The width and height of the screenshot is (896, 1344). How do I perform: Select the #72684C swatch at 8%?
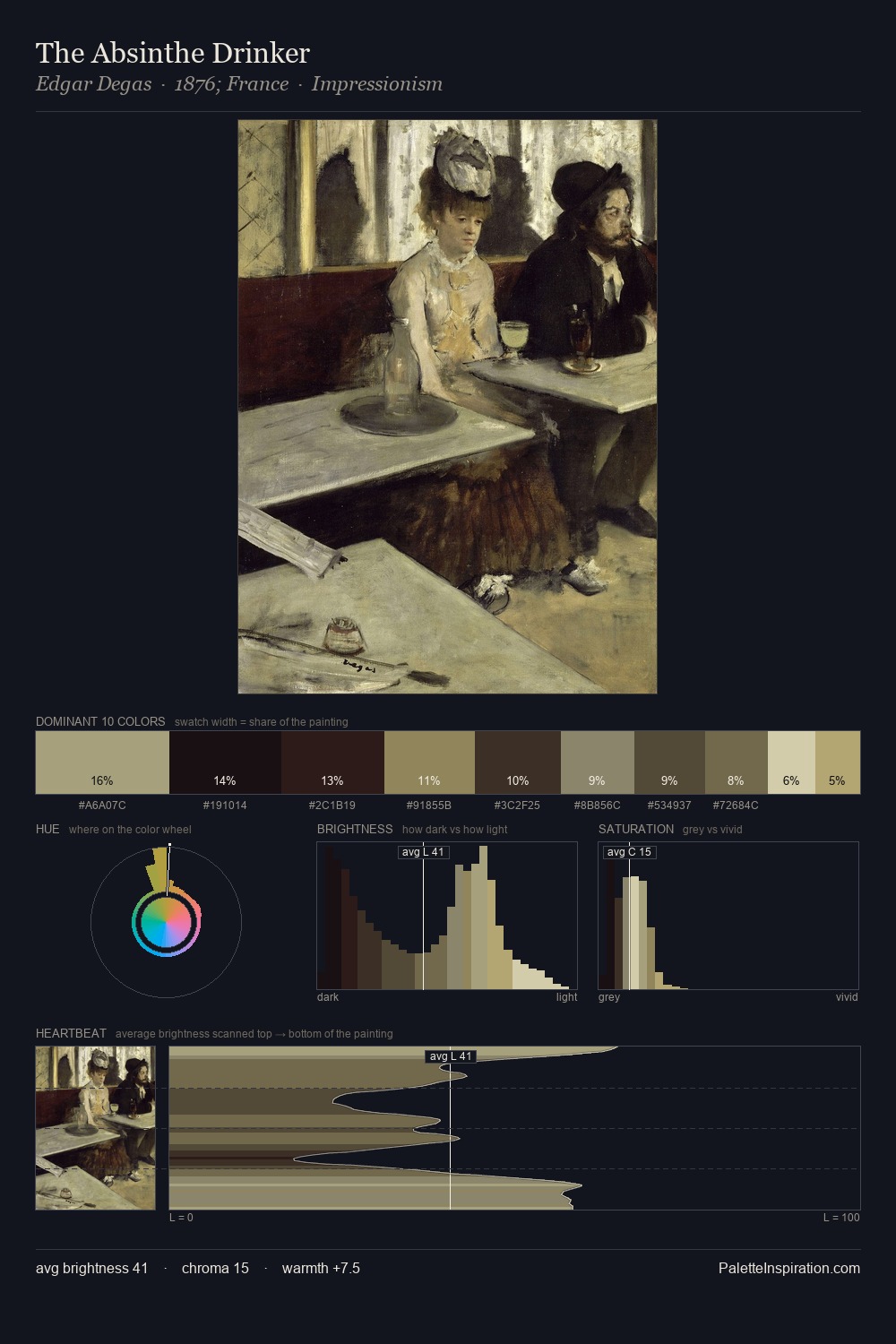pos(737,762)
